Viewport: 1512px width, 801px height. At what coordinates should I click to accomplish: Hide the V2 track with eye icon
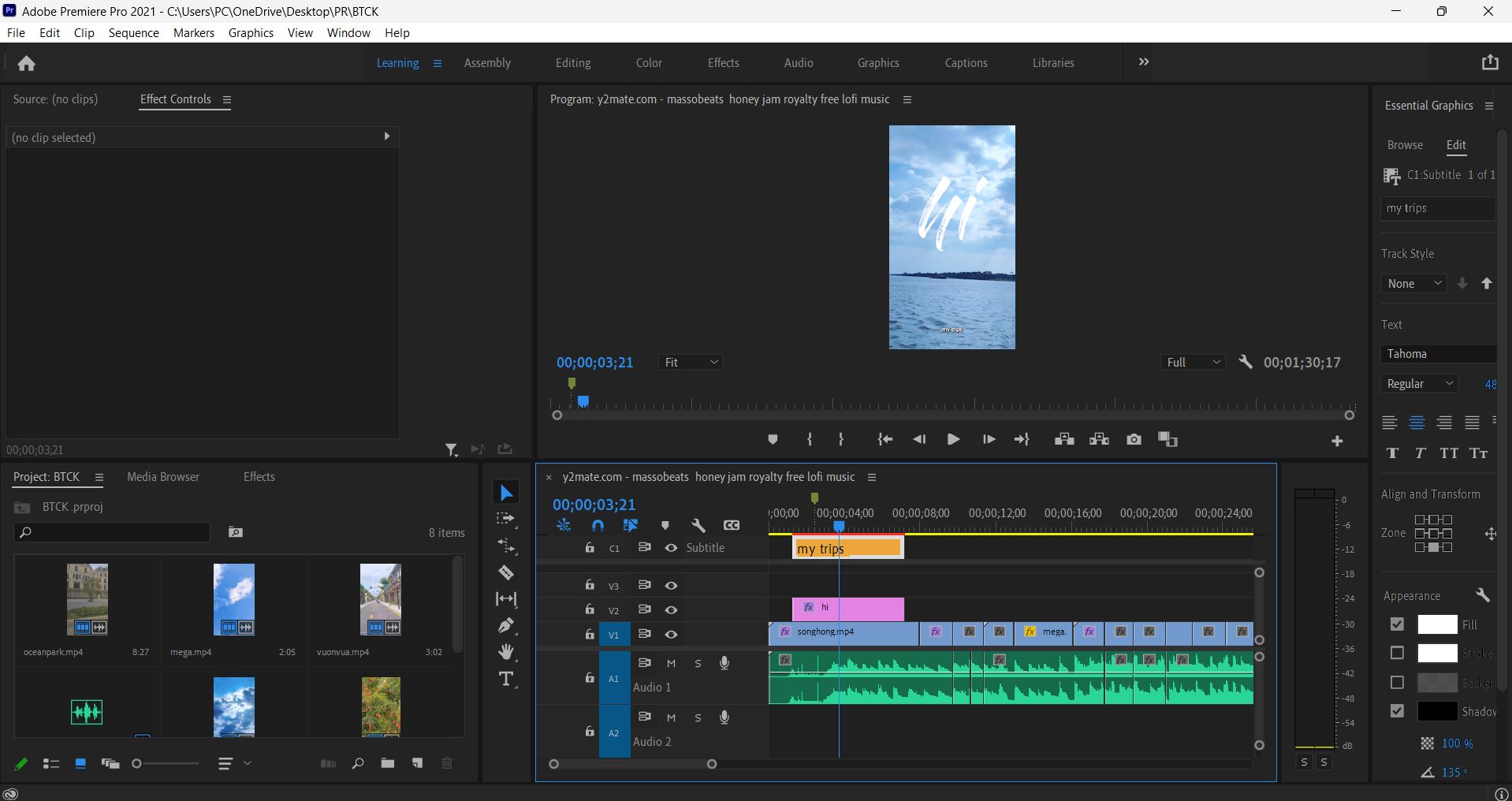pyautogui.click(x=671, y=609)
